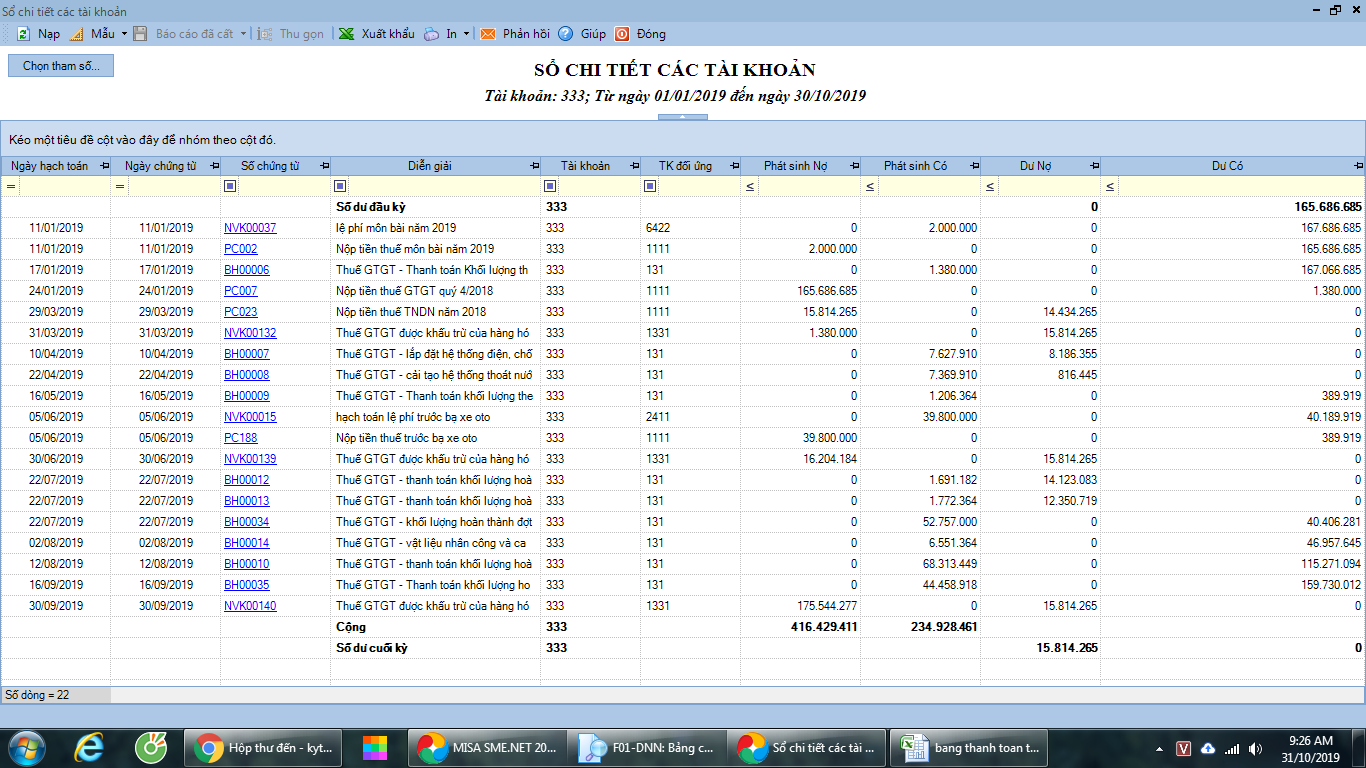Click the Phản hồi envelope icon
The image size is (1366, 768).
[488, 33]
